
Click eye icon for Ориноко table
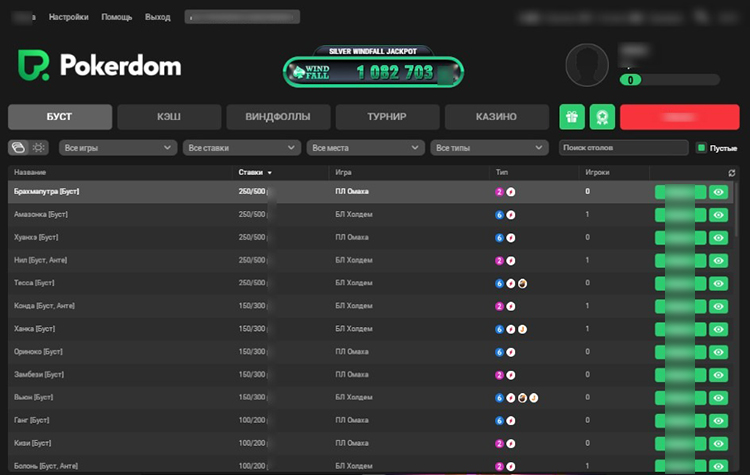(x=718, y=352)
